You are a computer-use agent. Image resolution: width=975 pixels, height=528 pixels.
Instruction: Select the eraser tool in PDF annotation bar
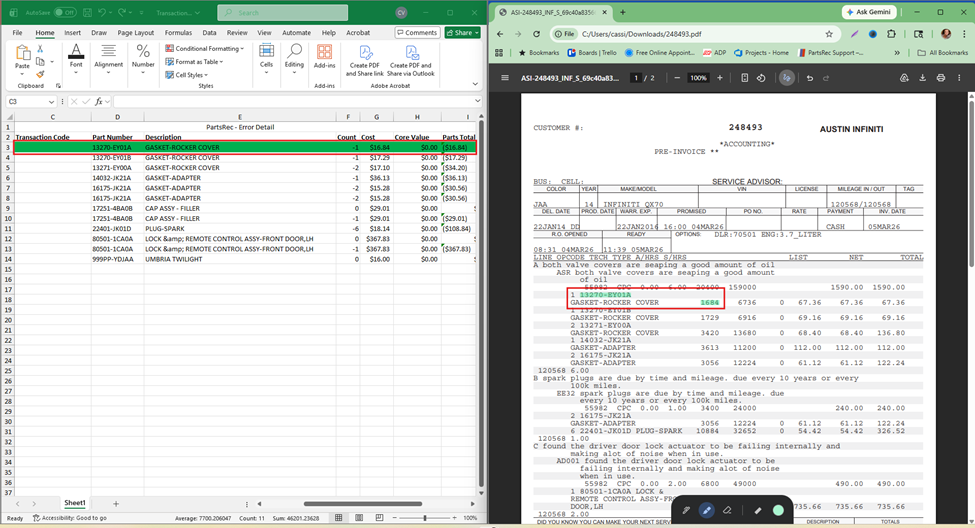click(727, 511)
